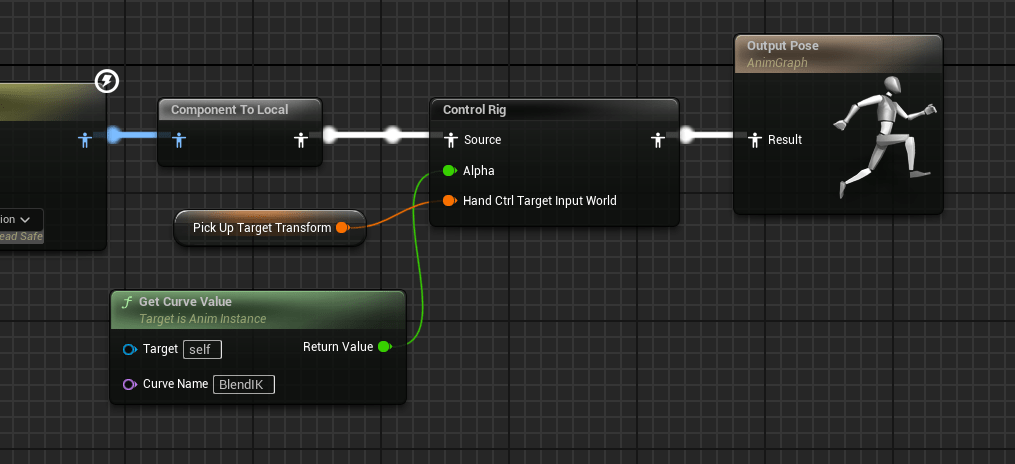Click the green Alpha pin on Control Rig

pyautogui.click(x=449, y=171)
